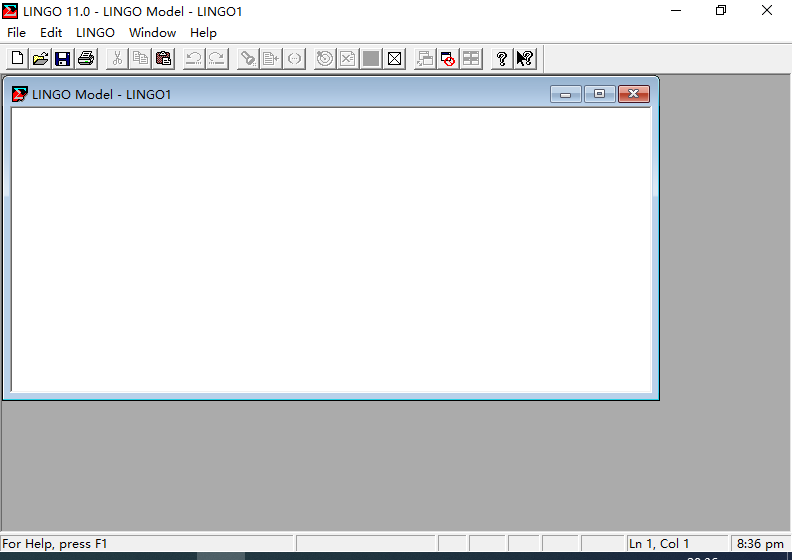Click the New model toolbar icon
Viewport: 792px width, 560px height.
coord(17,59)
